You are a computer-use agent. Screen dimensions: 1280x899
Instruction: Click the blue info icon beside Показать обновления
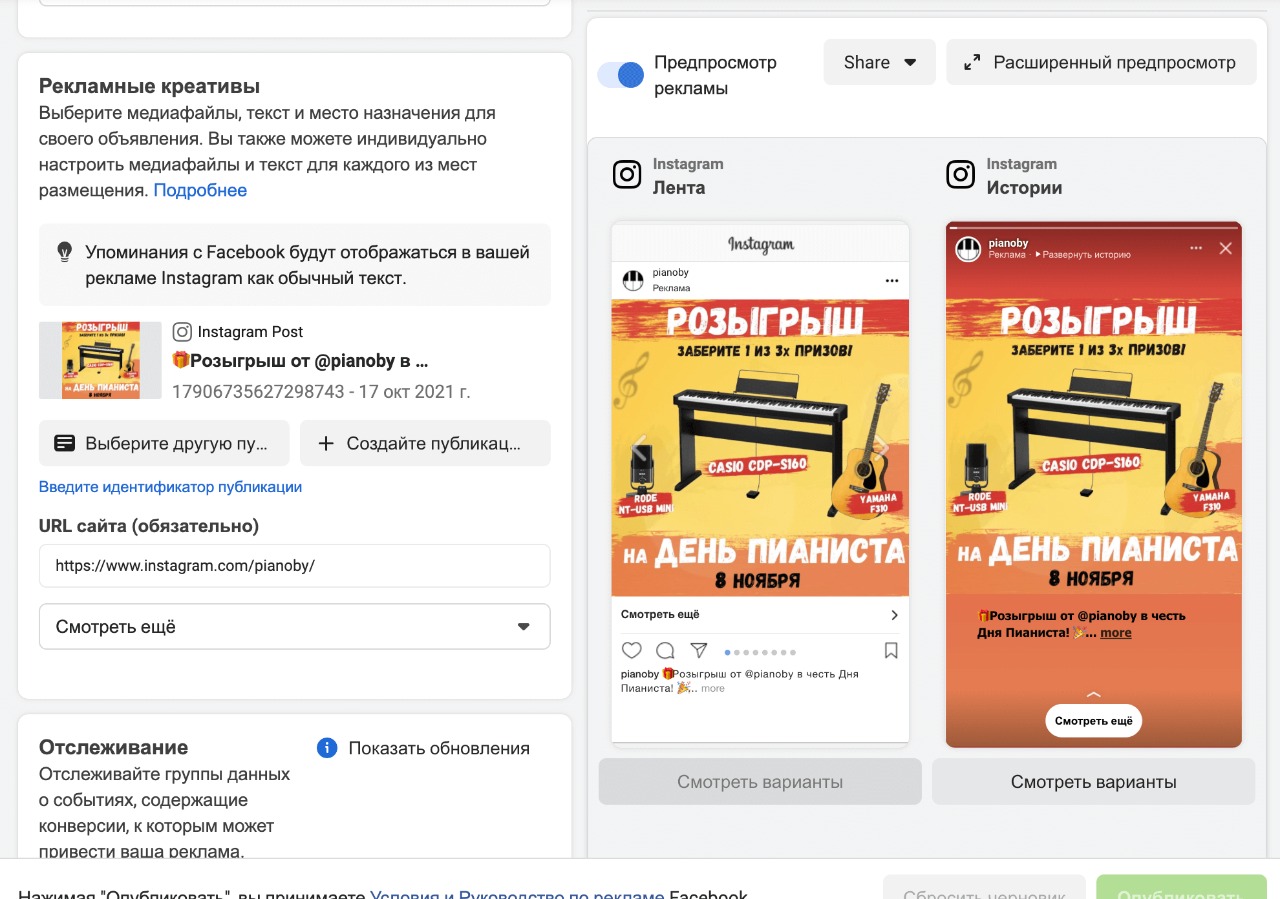pyautogui.click(x=327, y=748)
